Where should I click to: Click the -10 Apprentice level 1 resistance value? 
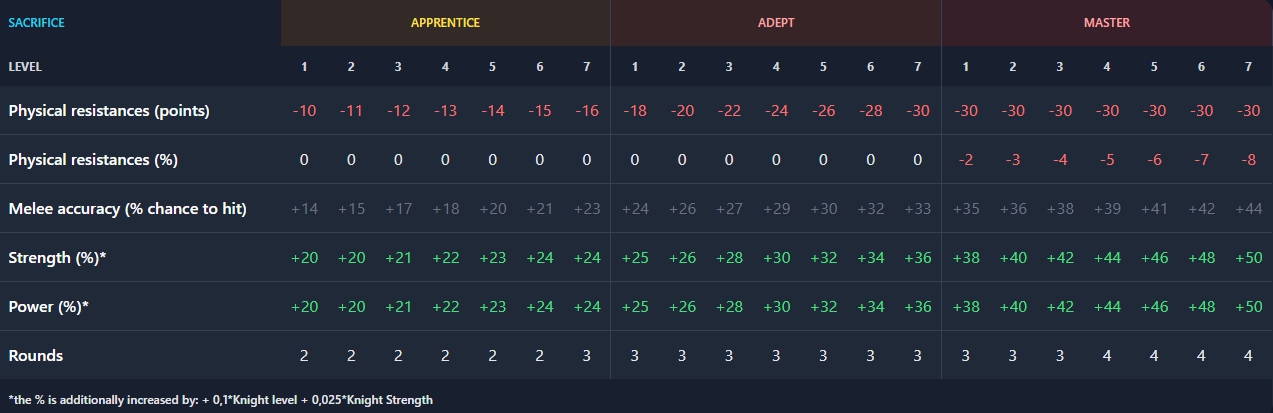coord(304,110)
